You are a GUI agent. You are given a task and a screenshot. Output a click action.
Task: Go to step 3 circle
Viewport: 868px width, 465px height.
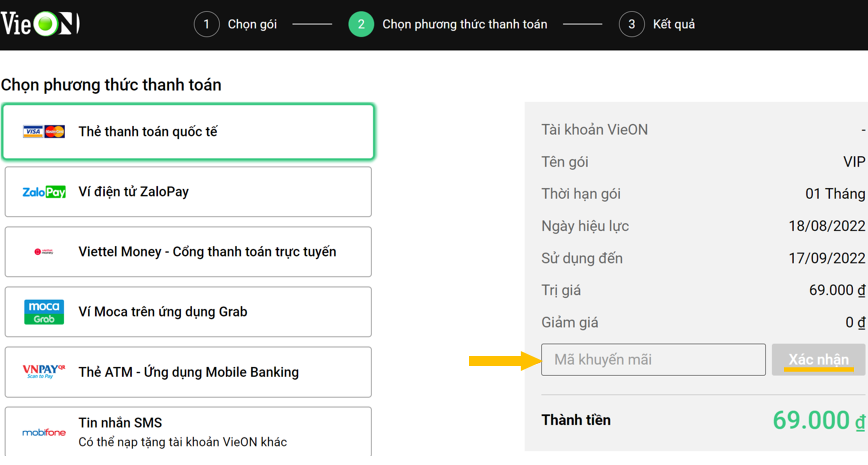tap(632, 24)
